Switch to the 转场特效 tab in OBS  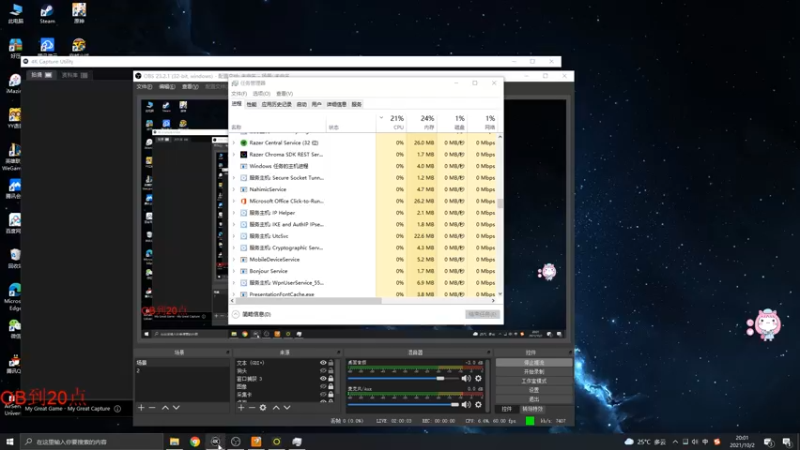(533, 409)
